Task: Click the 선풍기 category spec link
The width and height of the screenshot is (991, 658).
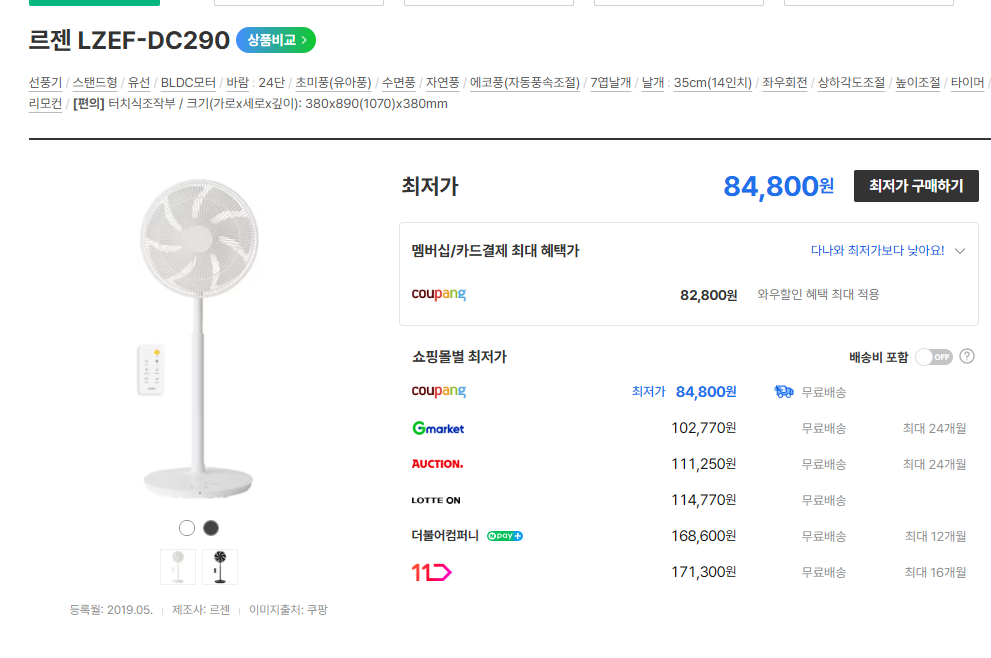Action: (x=45, y=83)
